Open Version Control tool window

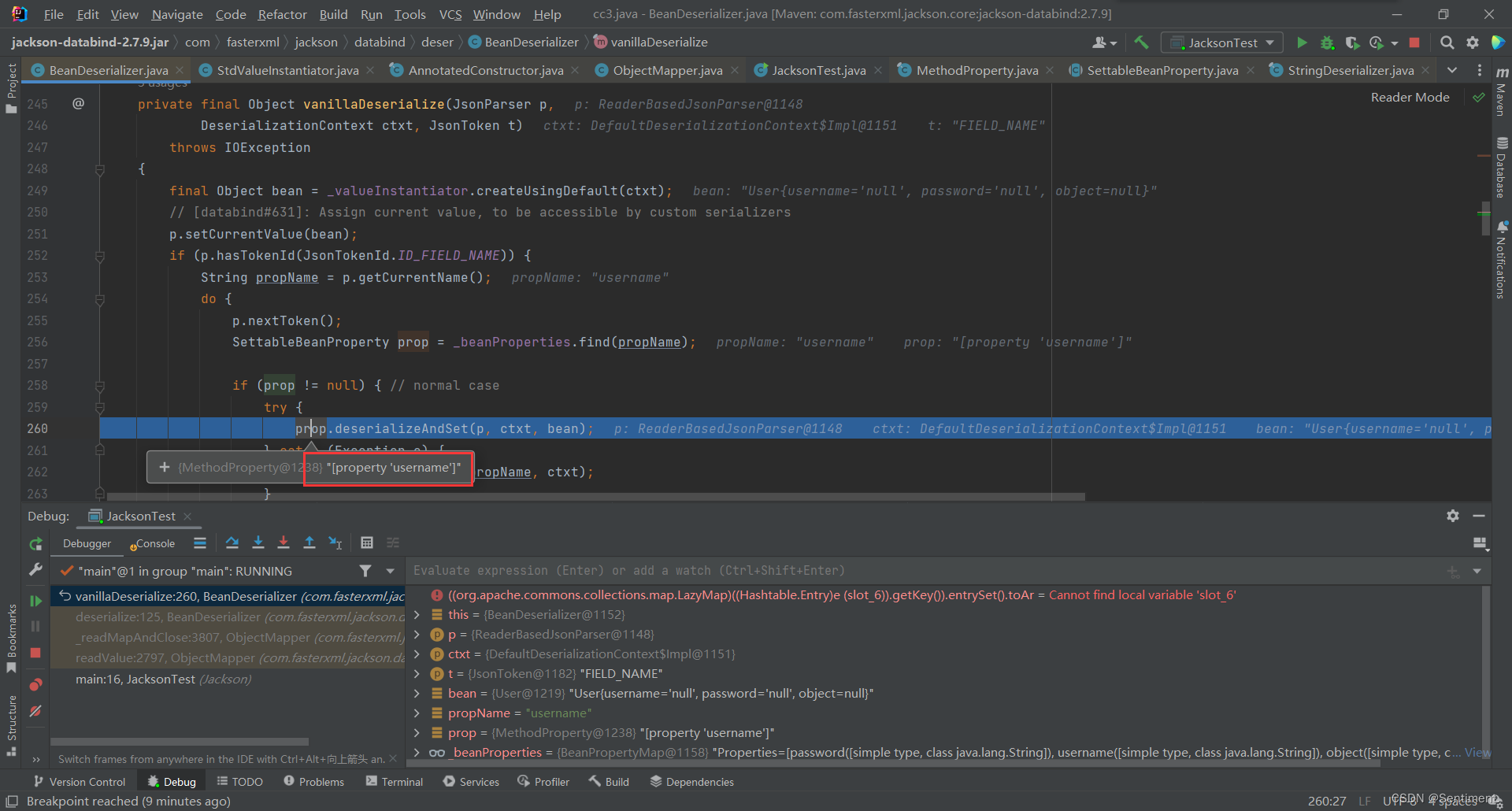(x=79, y=782)
